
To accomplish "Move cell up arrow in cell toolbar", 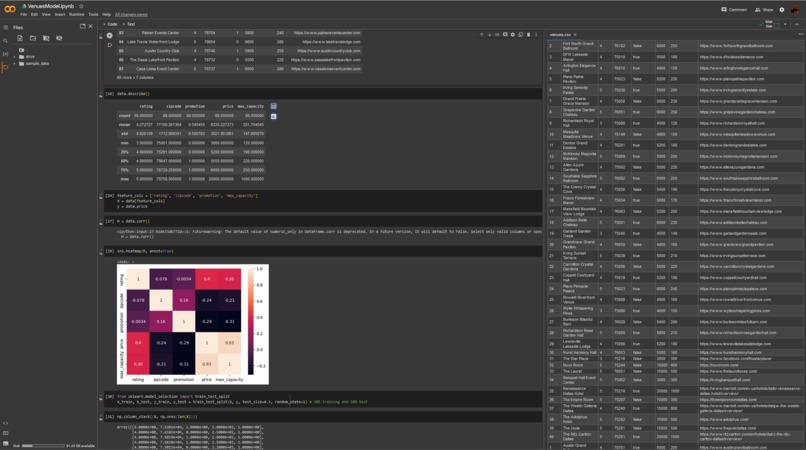I will [x=482, y=34].
